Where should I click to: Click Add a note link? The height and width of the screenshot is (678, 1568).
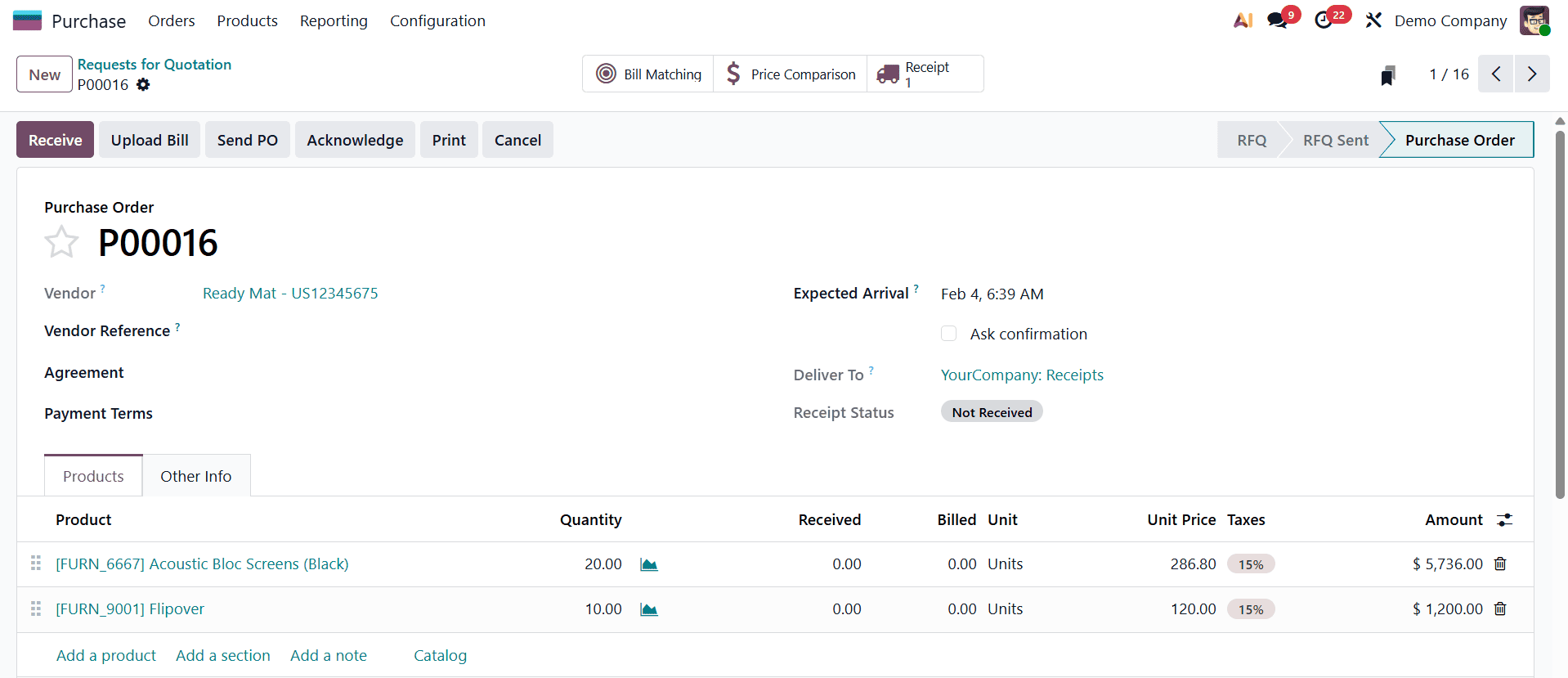click(x=329, y=655)
